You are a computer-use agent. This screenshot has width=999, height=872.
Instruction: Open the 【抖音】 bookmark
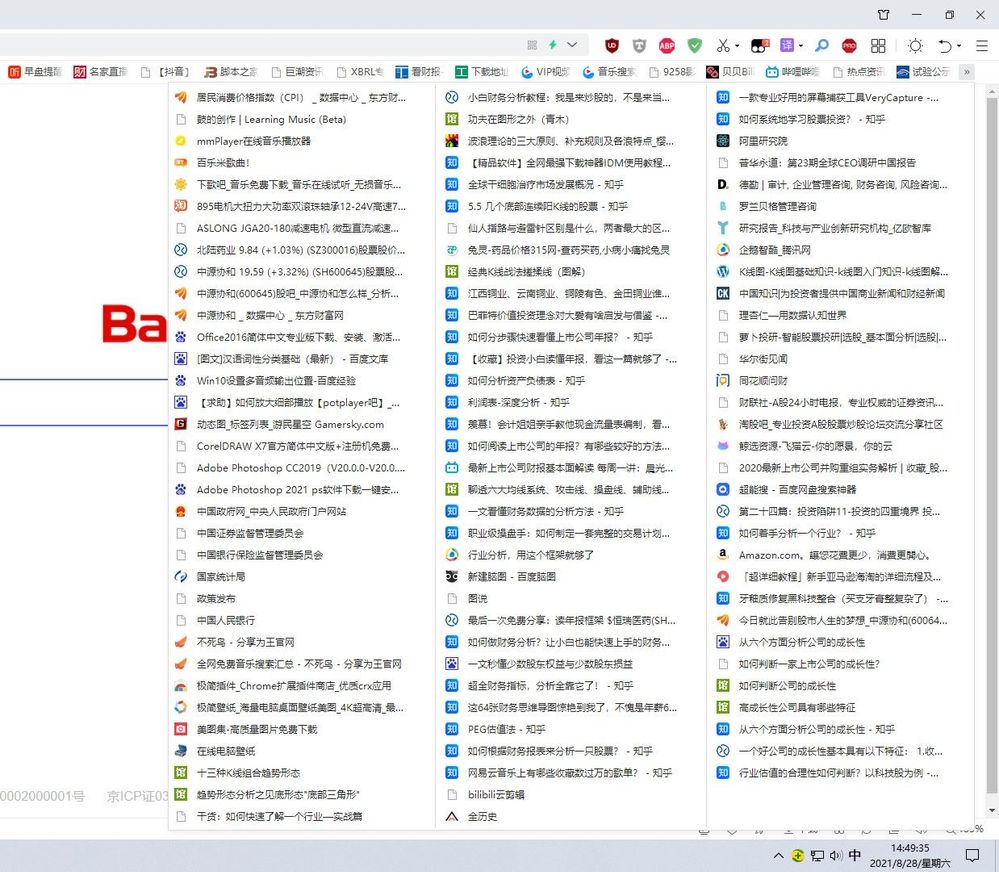(166, 72)
